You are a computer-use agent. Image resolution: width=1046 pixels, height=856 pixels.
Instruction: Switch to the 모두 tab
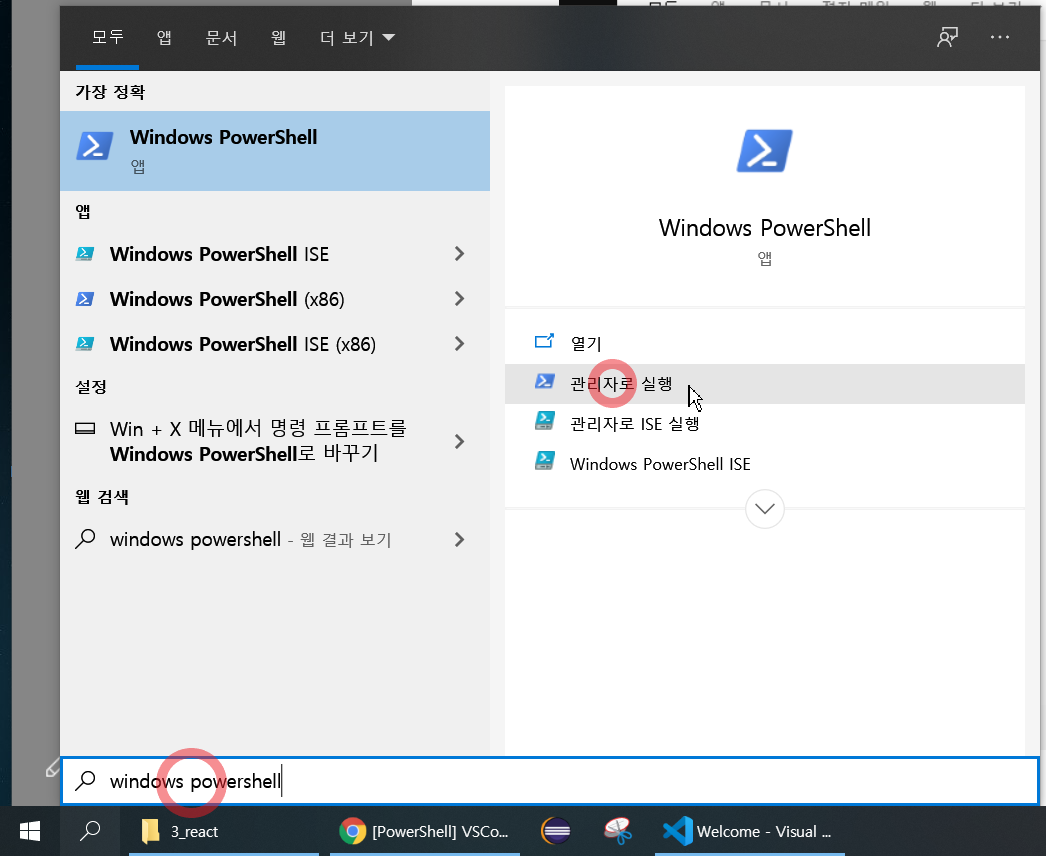(107, 37)
